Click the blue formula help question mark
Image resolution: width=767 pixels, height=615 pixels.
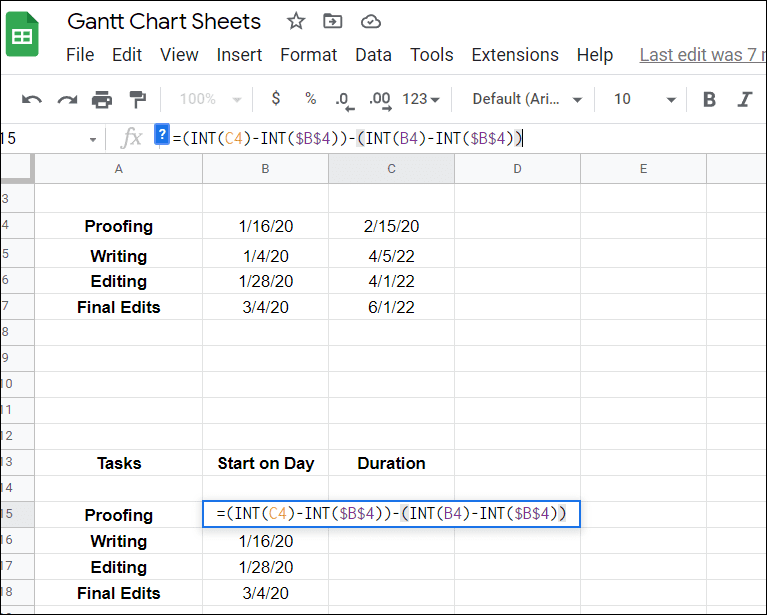162,135
